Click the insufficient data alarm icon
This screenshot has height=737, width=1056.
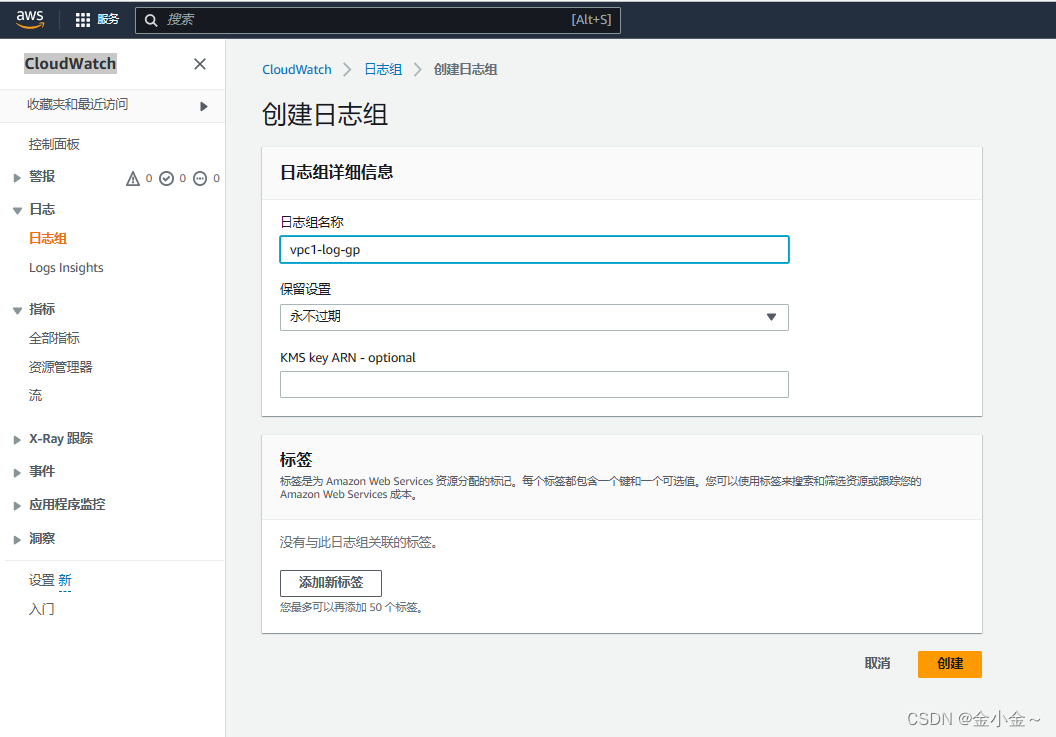(x=200, y=179)
